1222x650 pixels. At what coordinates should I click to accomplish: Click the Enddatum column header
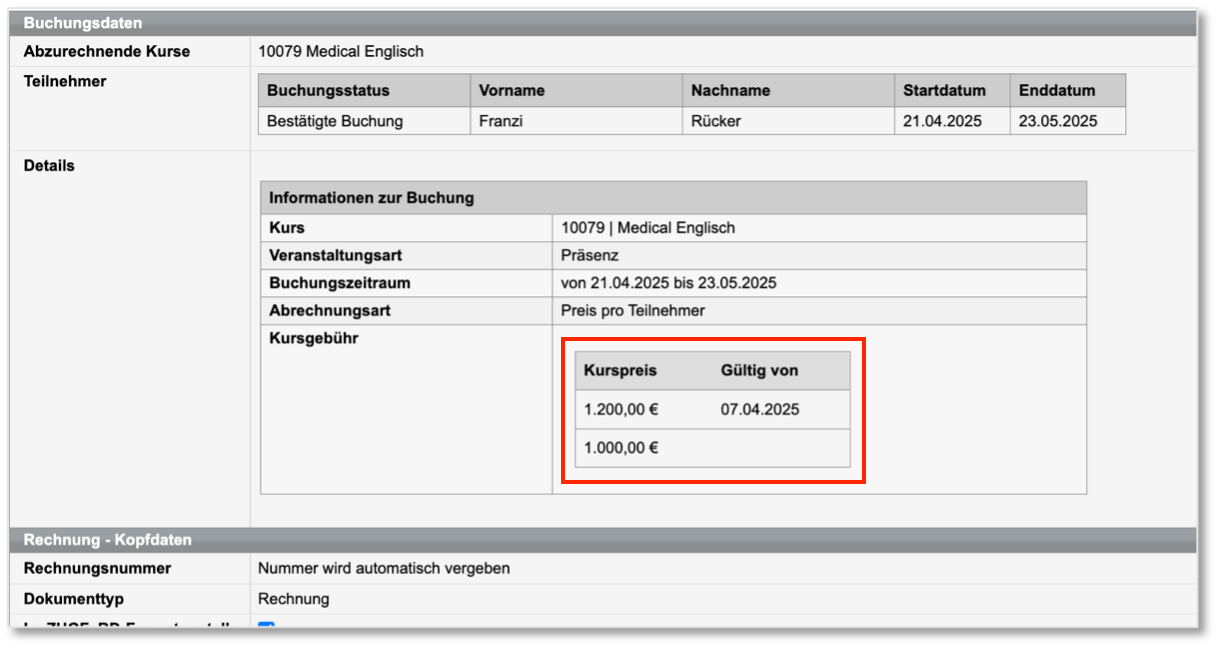1057,90
